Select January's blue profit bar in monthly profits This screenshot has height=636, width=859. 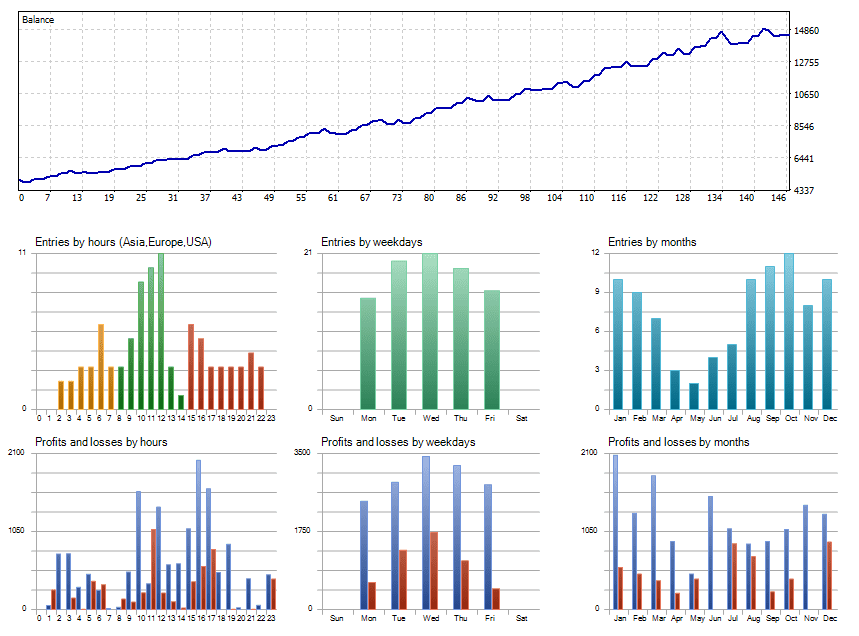coord(614,532)
